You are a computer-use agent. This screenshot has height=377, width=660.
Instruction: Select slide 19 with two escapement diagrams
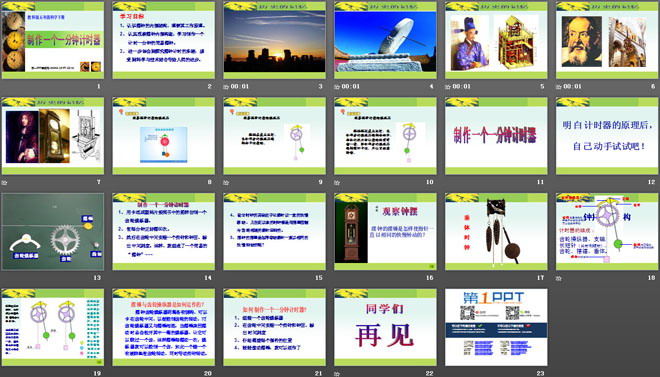pyautogui.click(x=53, y=327)
